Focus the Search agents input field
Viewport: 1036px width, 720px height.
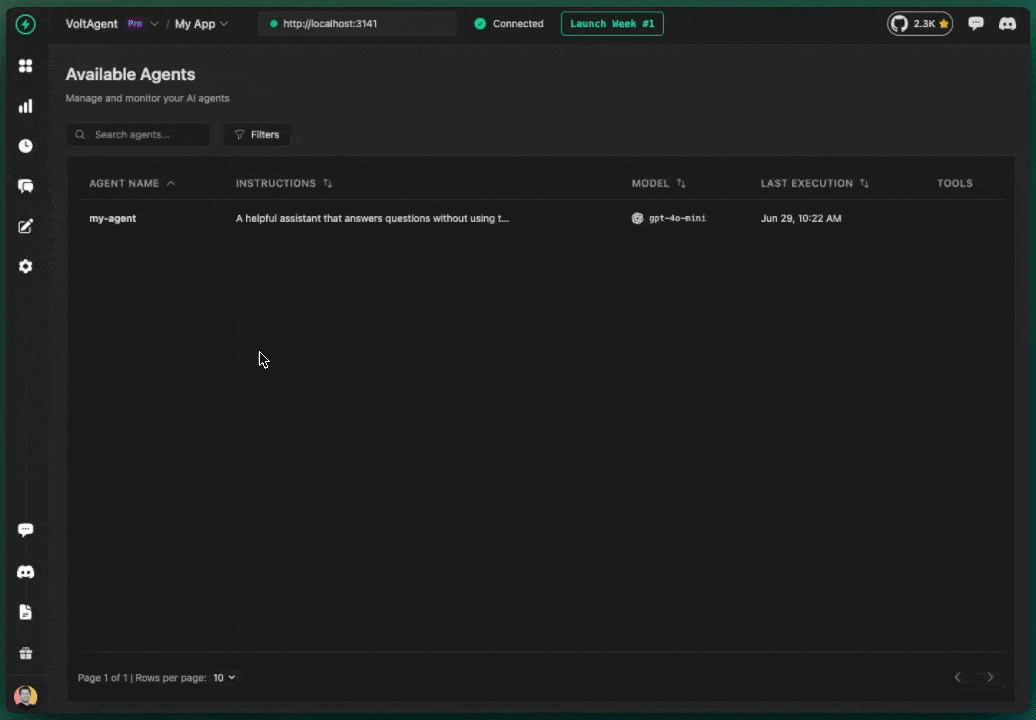[138, 135]
